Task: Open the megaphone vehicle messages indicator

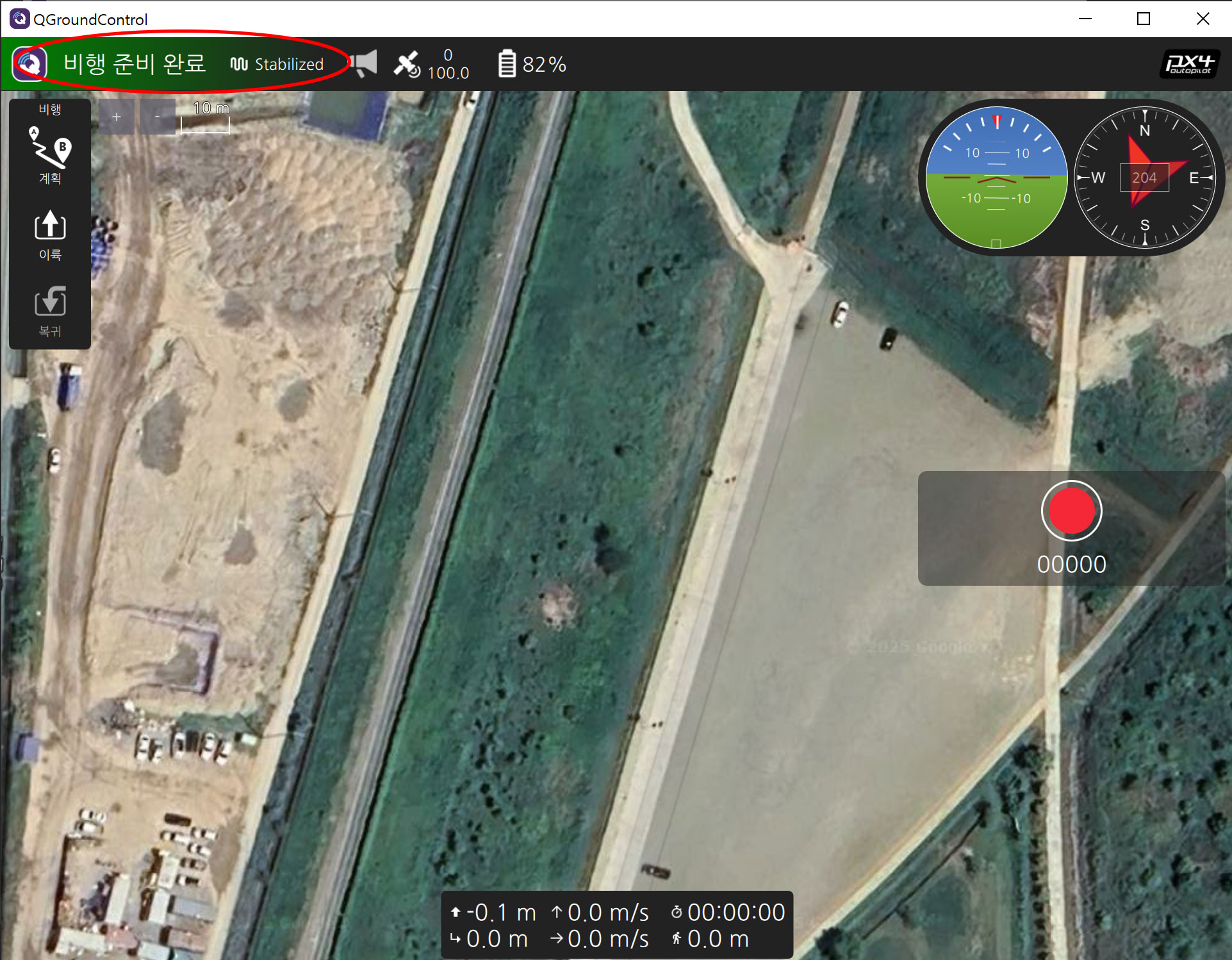Action: click(x=365, y=64)
